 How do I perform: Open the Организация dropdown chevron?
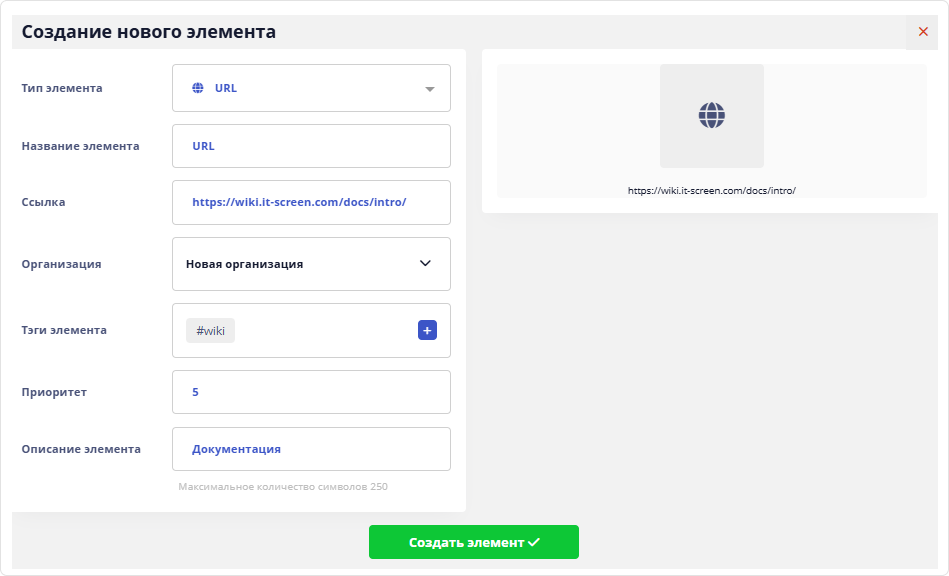pos(425,264)
